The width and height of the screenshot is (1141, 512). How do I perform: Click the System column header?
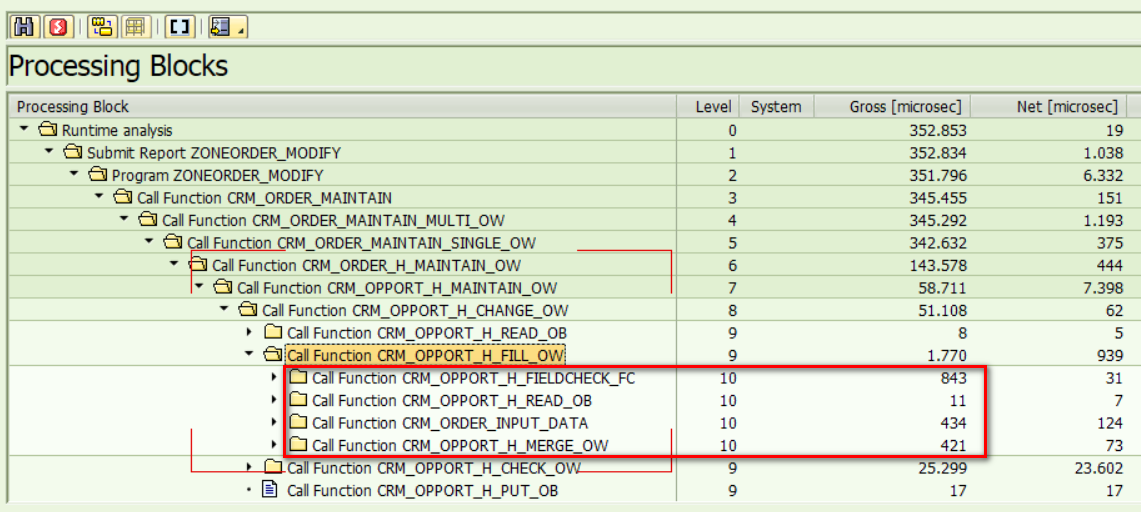point(776,107)
